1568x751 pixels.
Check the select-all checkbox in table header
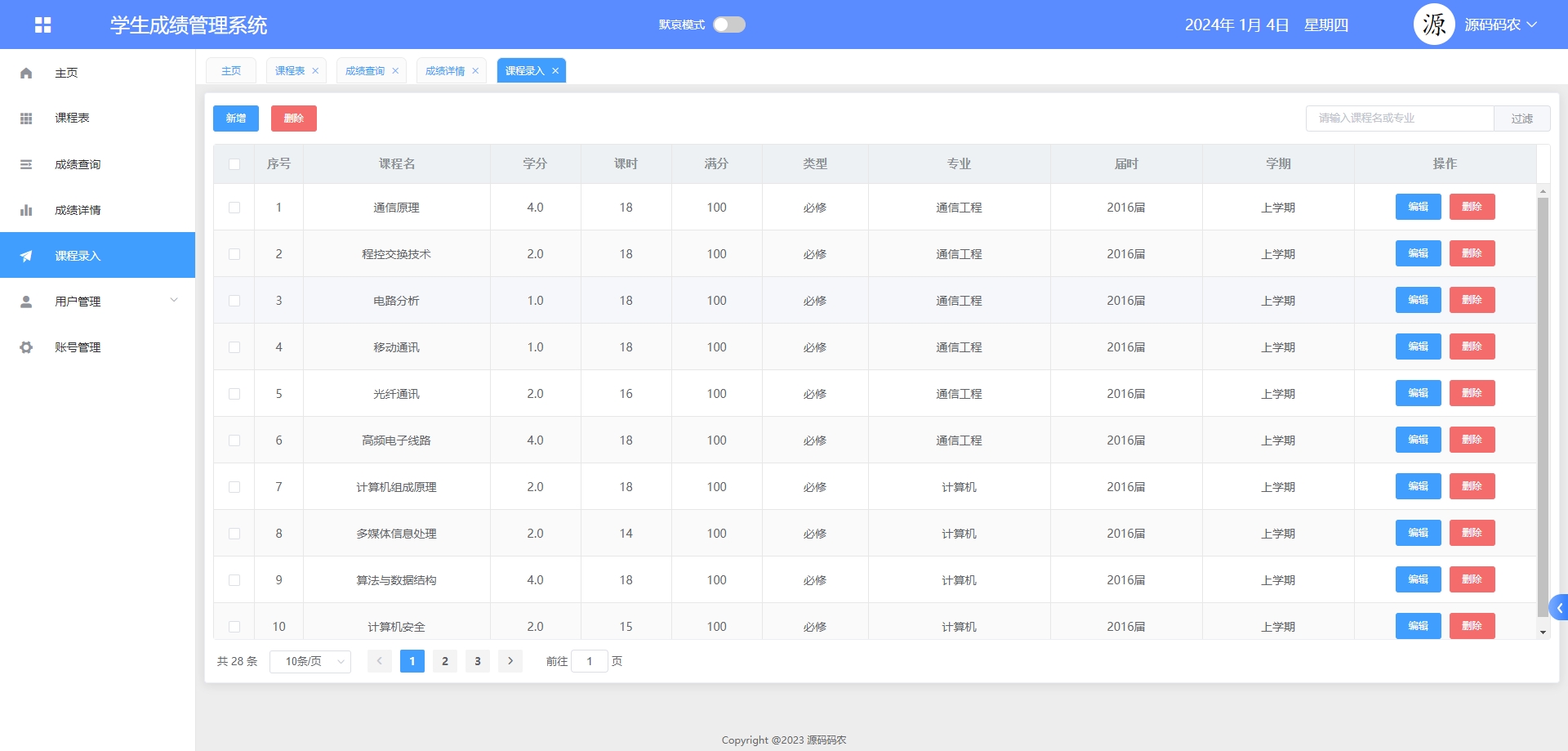pyautogui.click(x=234, y=164)
